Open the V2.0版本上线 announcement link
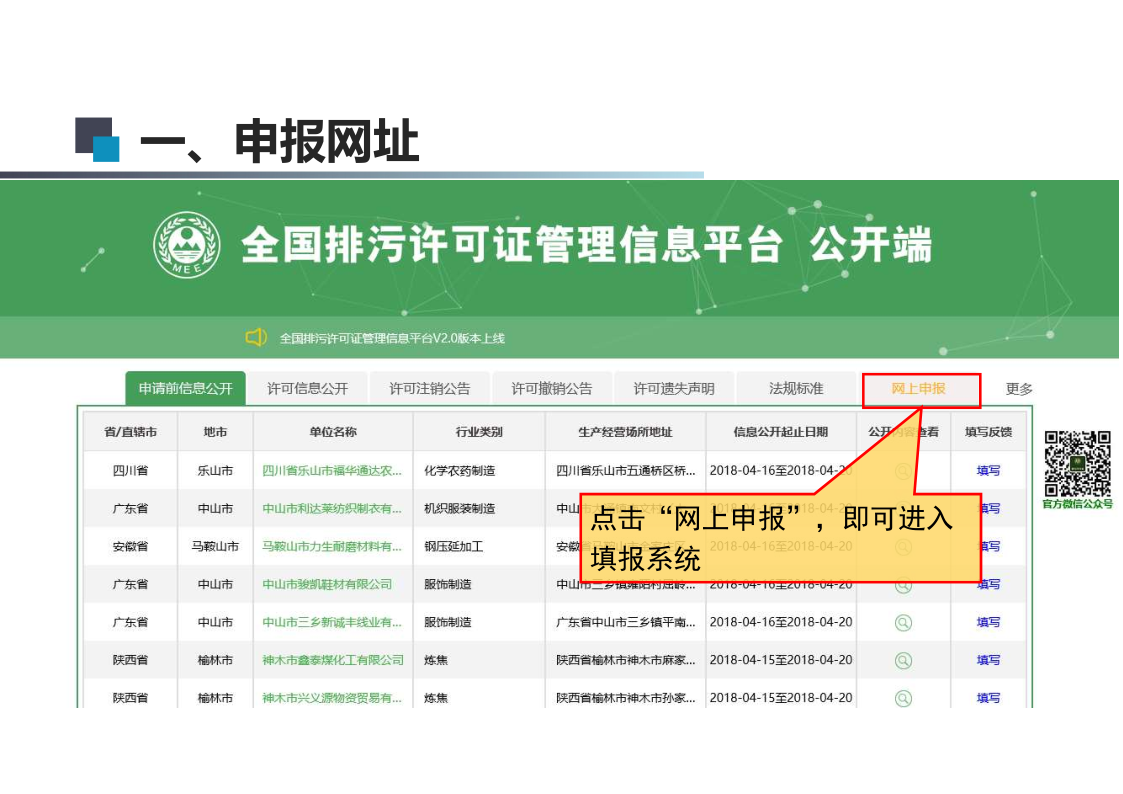 tap(392, 338)
